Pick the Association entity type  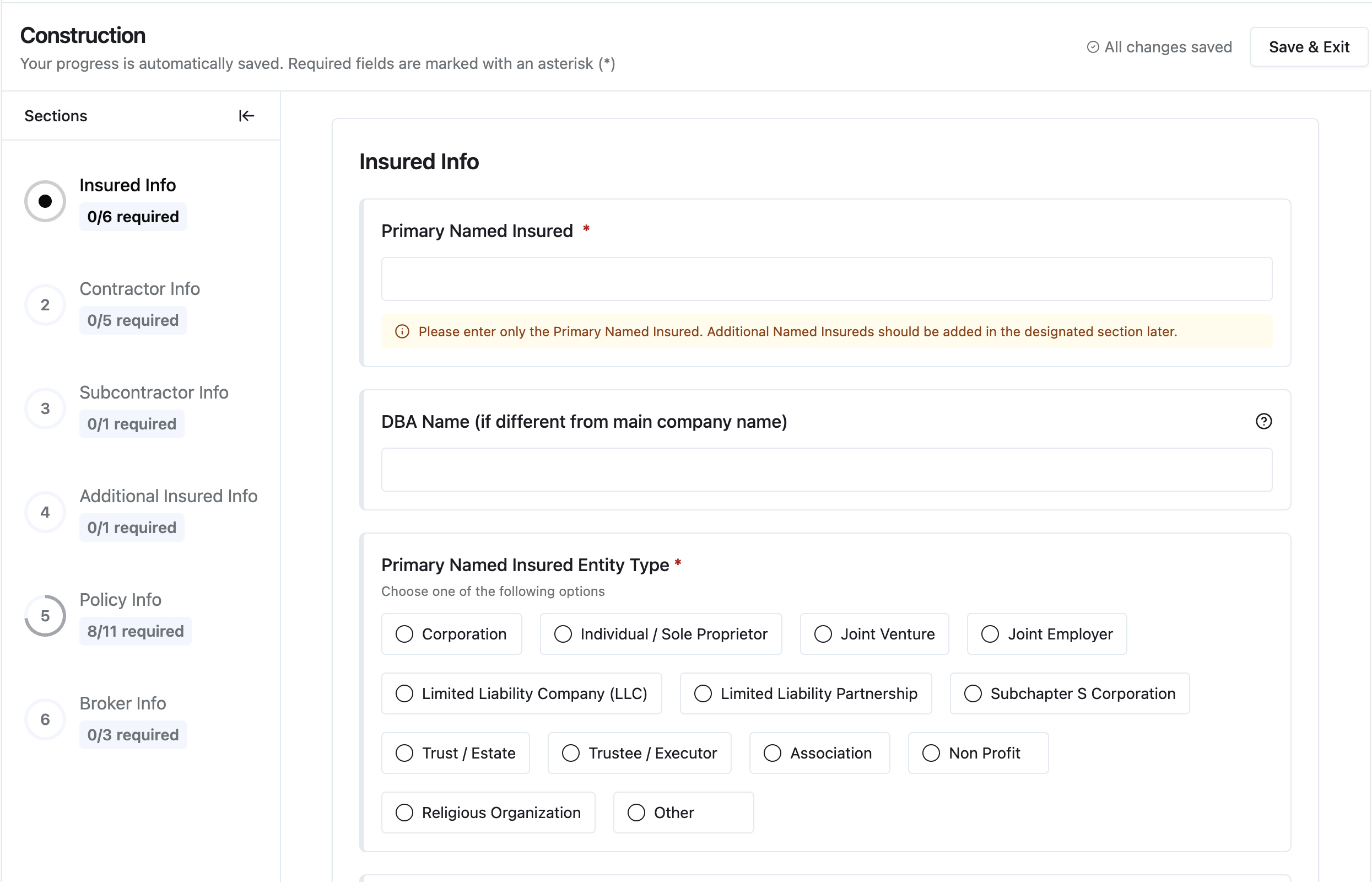(820, 753)
